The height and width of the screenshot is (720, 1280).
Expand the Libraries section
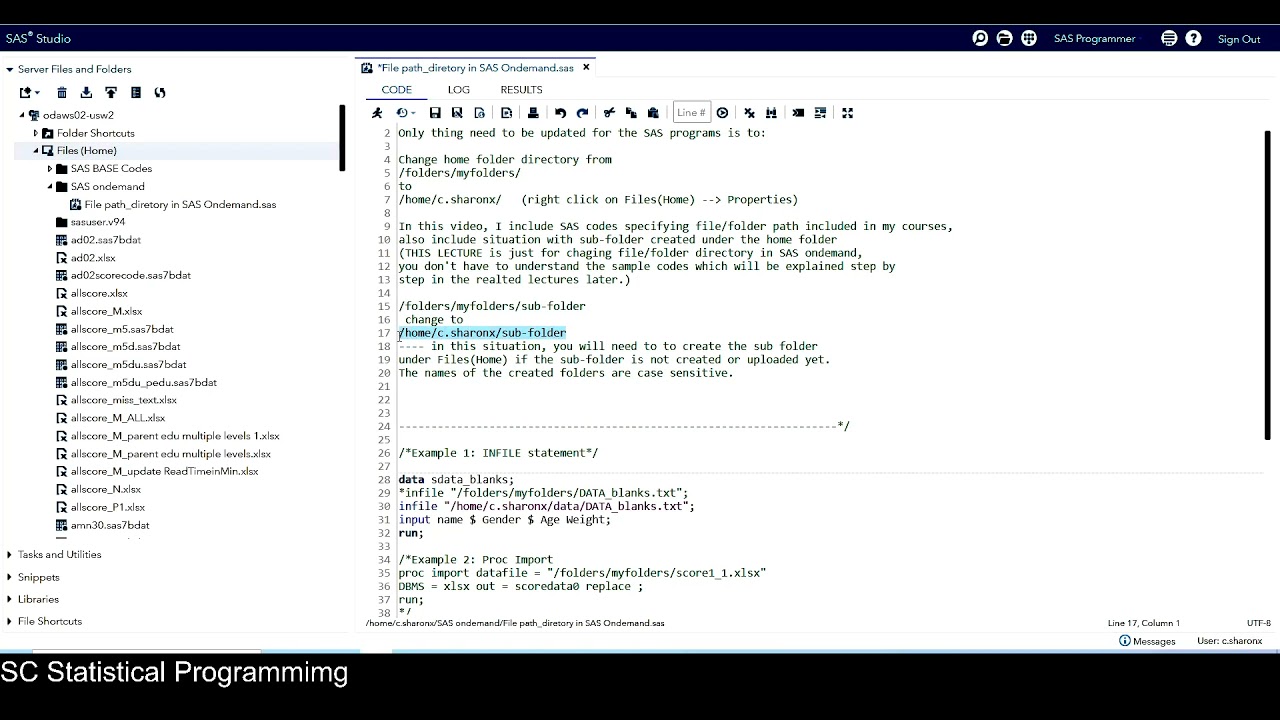tap(9, 599)
